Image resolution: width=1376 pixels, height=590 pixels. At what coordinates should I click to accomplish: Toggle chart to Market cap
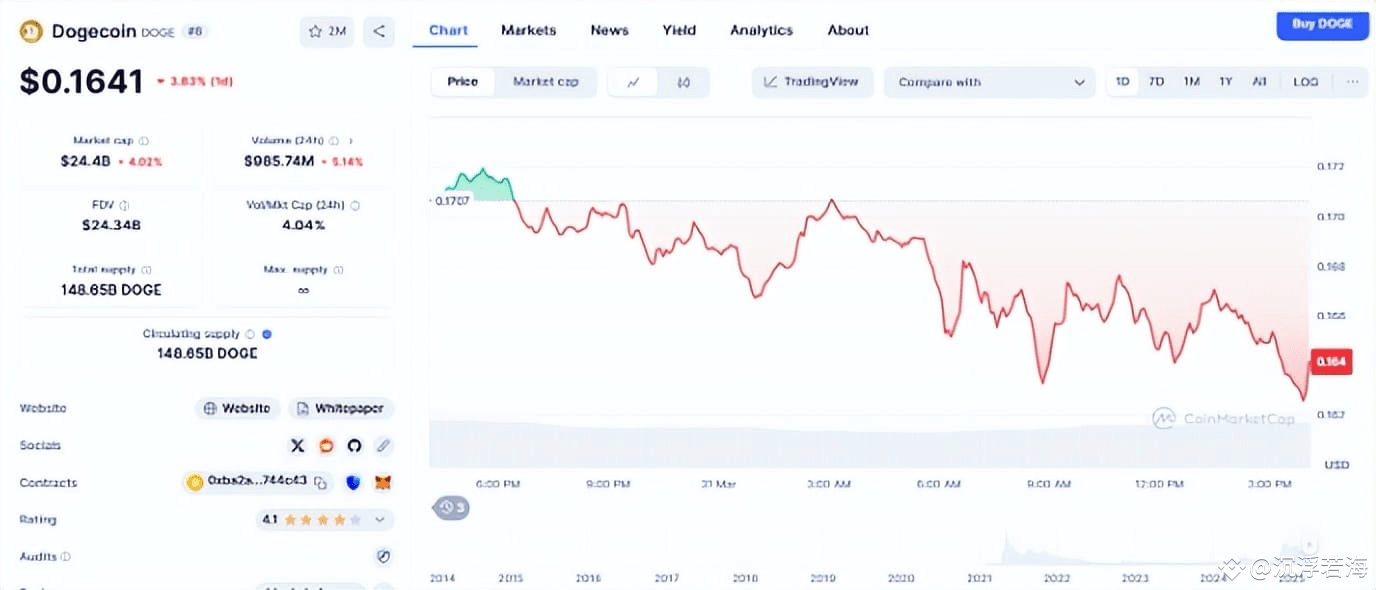coord(545,82)
